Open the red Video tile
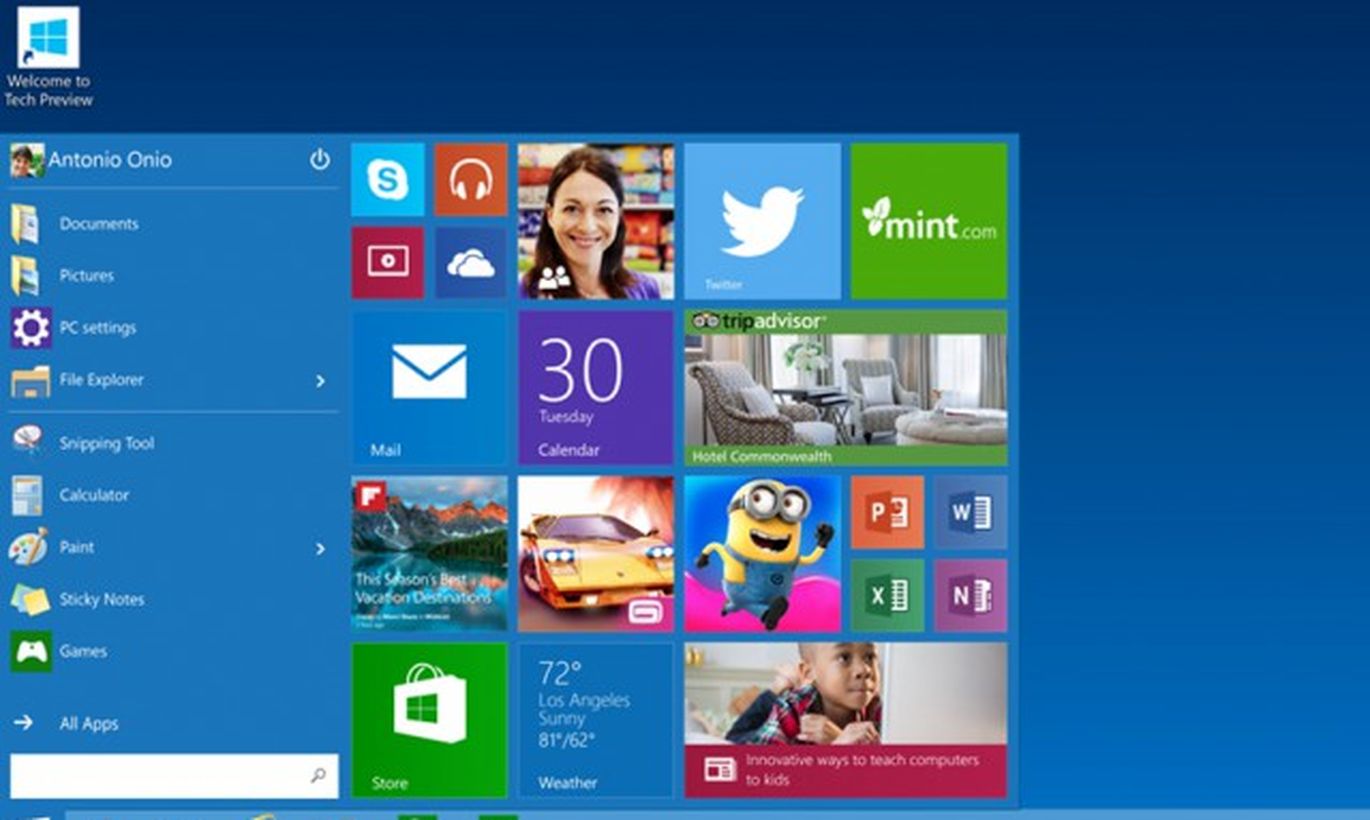 [388, 262]
